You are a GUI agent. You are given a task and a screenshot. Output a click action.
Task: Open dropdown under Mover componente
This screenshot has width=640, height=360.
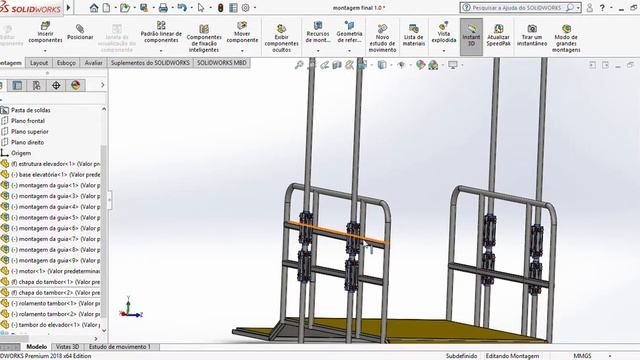point(242,51)
